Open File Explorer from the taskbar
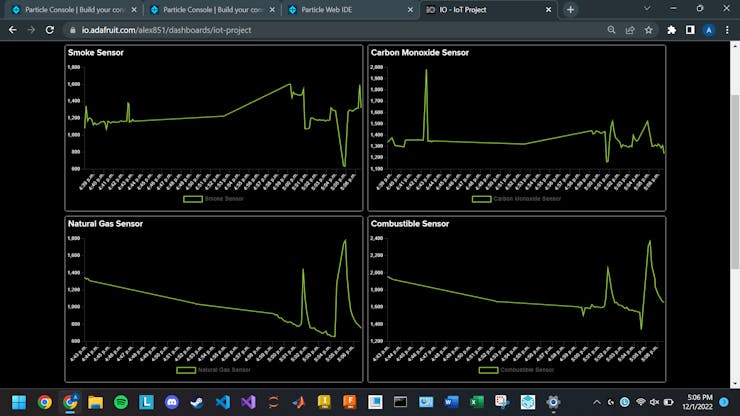Viewport: 740px width, 416px height. click(95, 402)
